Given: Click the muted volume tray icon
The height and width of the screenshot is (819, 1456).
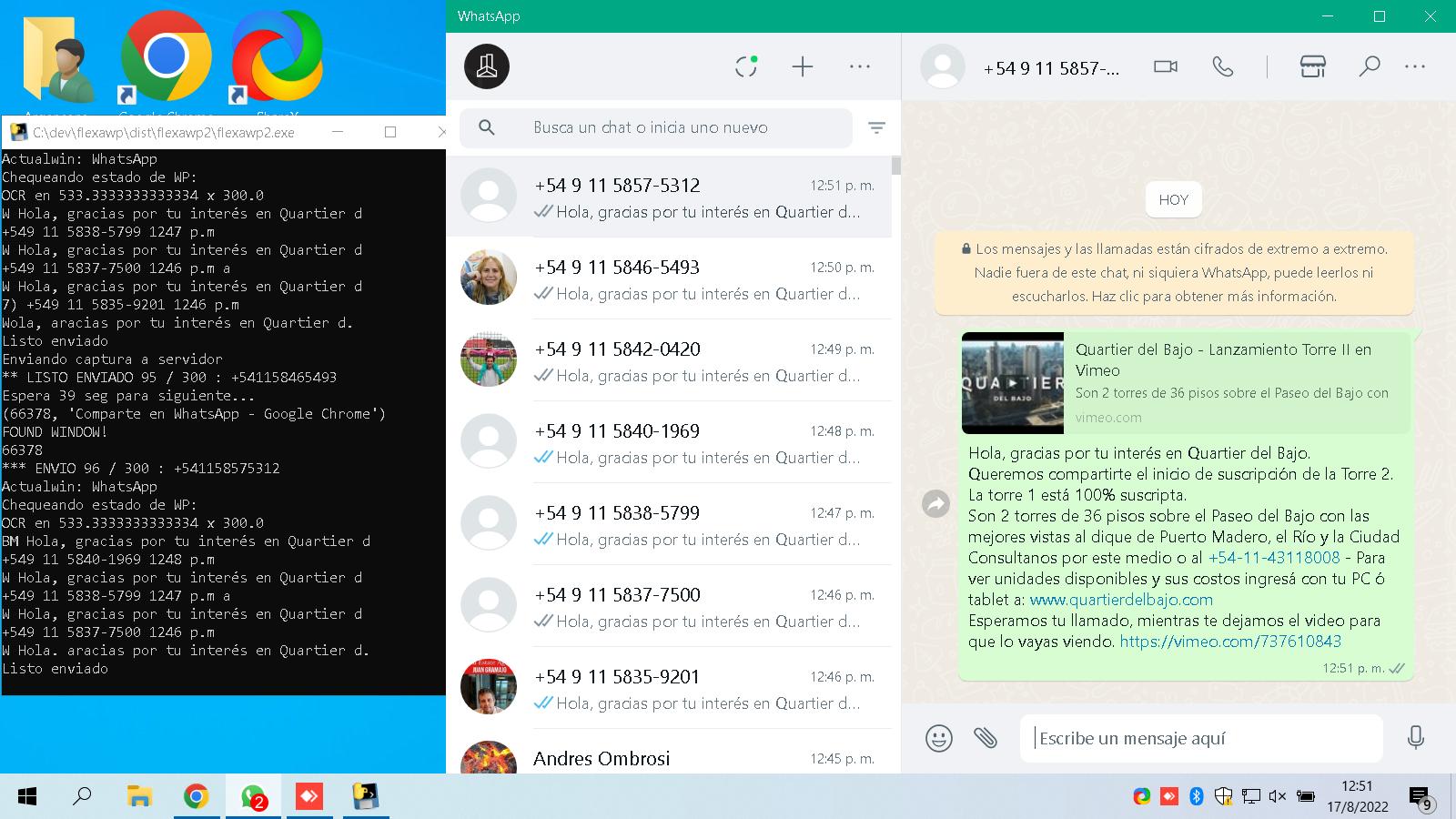Looking at the screenshot, I should click(x=1278, y=797).
